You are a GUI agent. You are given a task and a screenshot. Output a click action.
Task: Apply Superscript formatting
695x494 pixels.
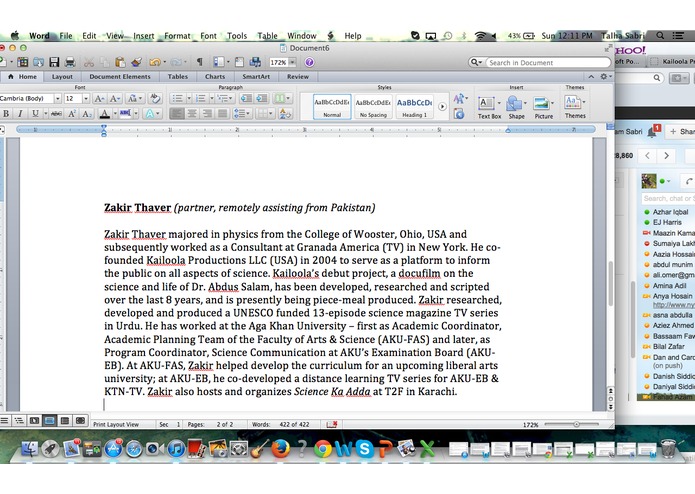72,114
